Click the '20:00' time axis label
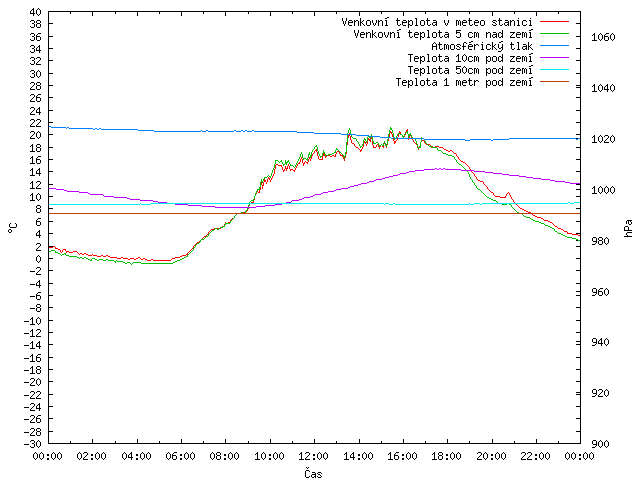 491,456
